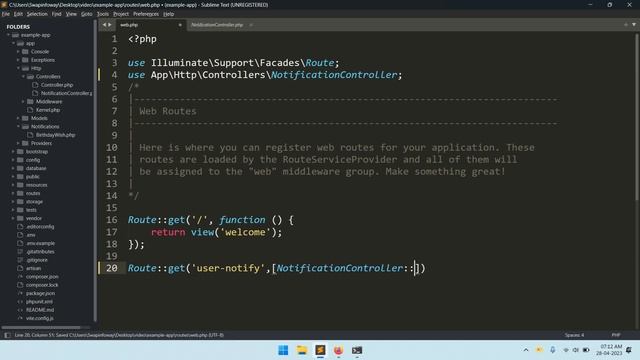The width and height of the screenshot is (640, 360).
Task: Open the Edit menu
Action: (x=18, y=14)
